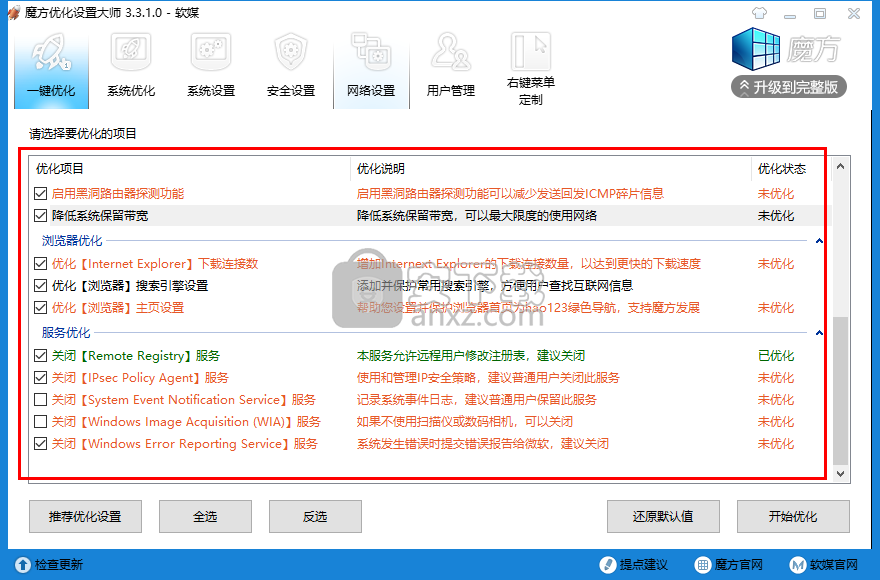
Task: Click the 检查更新 update icon
Action: pyautogui.click(x=21, y=565)
